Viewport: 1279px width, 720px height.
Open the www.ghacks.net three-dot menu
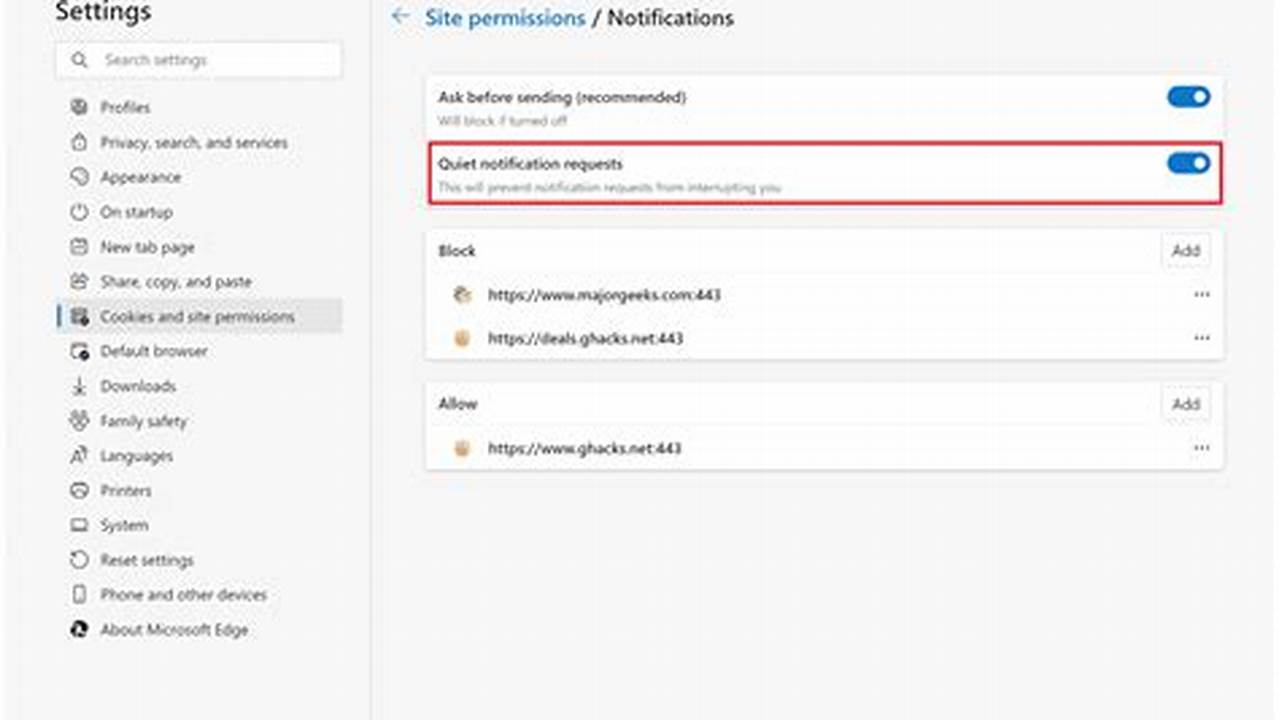[x=1202, y=448]
